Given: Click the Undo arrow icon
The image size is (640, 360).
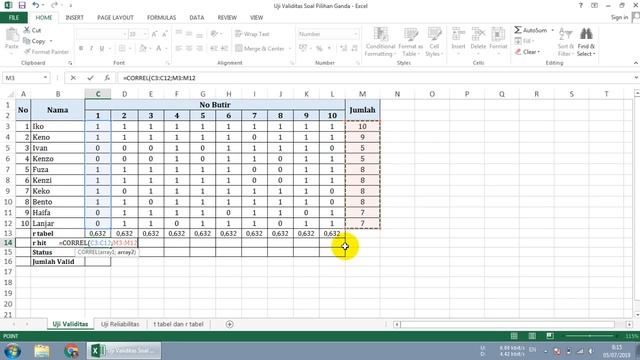Looking at the screenshot, I should pyautogui.click(x=36, y=5).
